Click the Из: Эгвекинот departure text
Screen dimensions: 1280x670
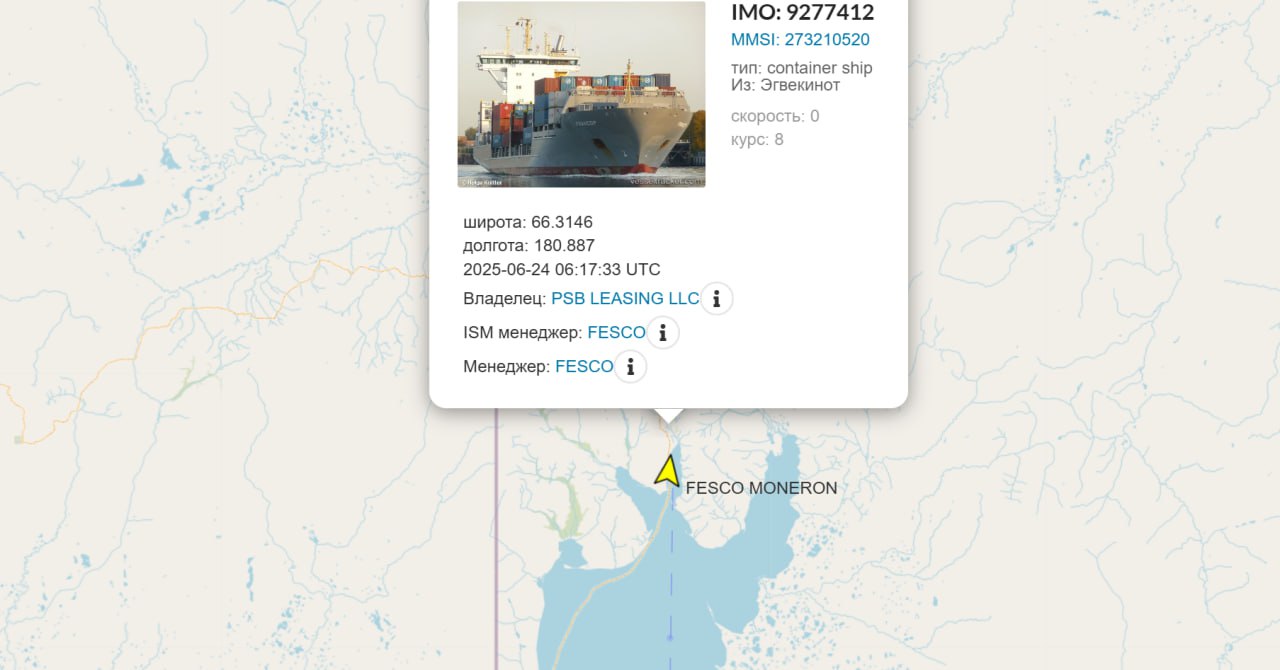click(785, 86)
